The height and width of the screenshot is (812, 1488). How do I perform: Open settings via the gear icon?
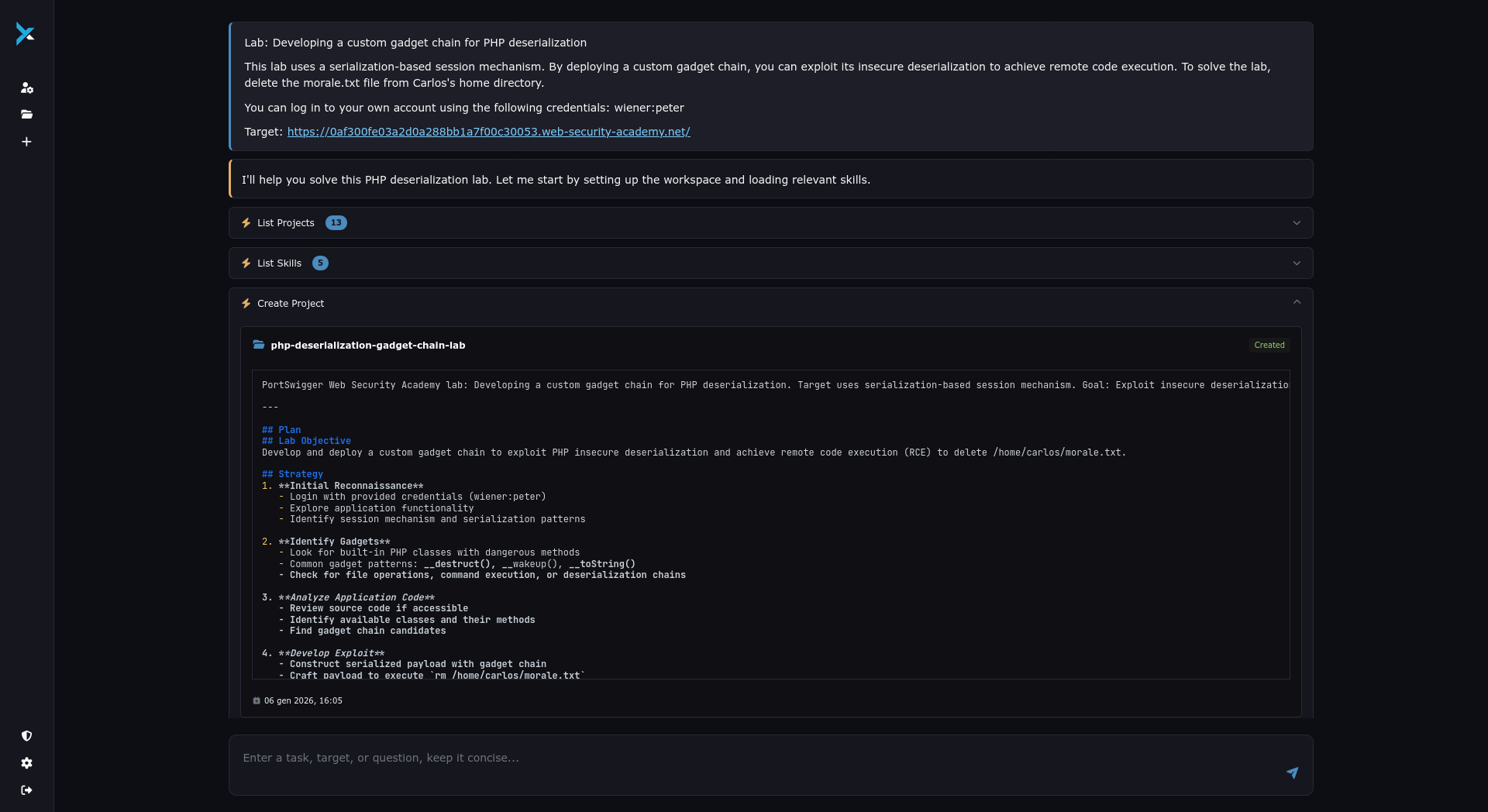coord(26,764)
